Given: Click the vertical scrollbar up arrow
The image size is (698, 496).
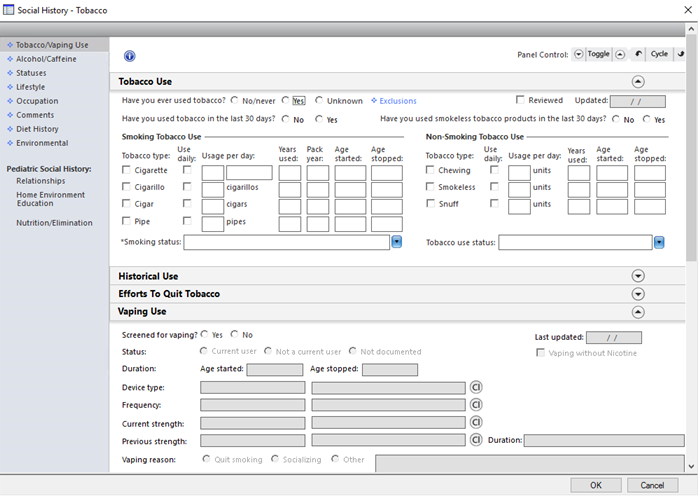Looking at the screenshot, I should click(x=691, y=29).
